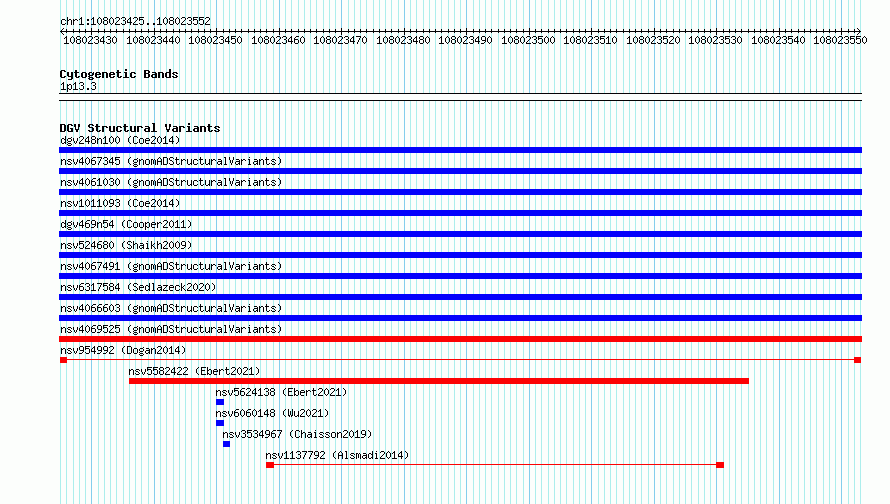Click ruler position 108023540

pos(778,40)
